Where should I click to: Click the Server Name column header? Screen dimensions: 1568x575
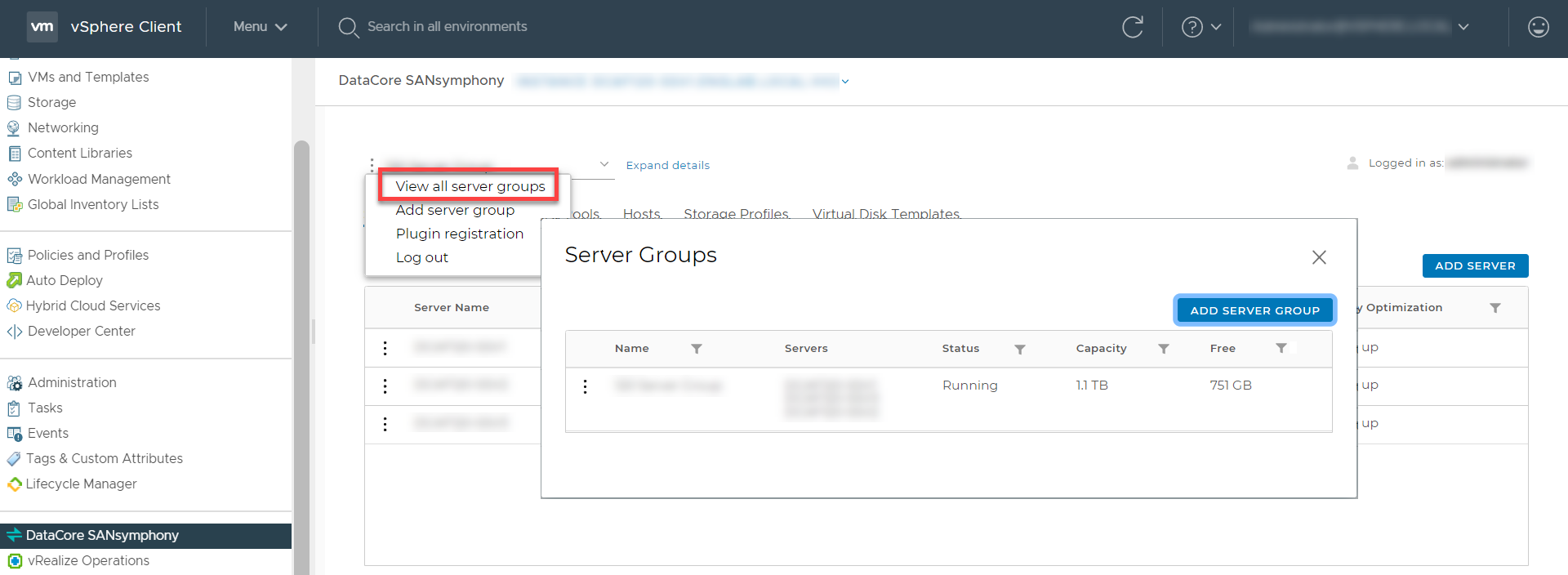coord(452,308)
